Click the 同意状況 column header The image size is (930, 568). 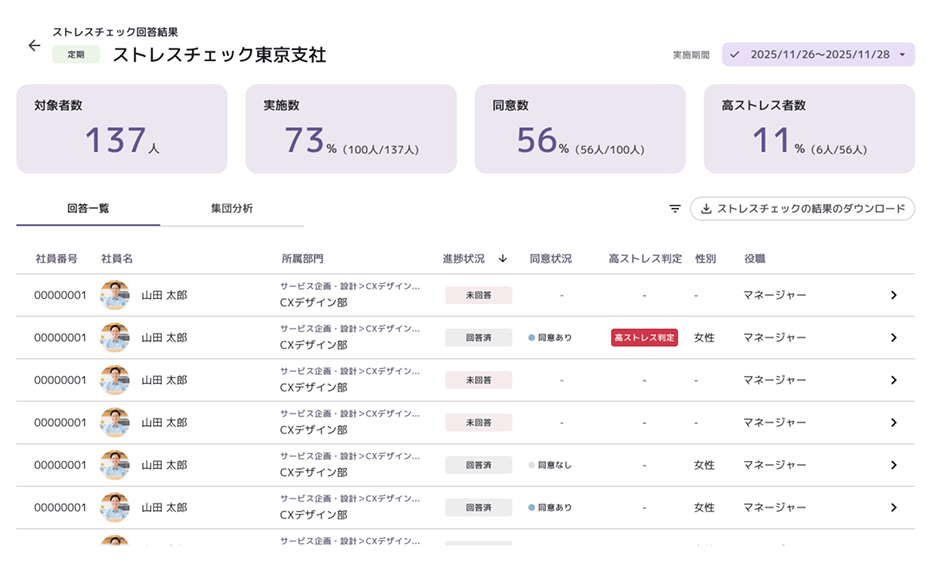point(550,259)
